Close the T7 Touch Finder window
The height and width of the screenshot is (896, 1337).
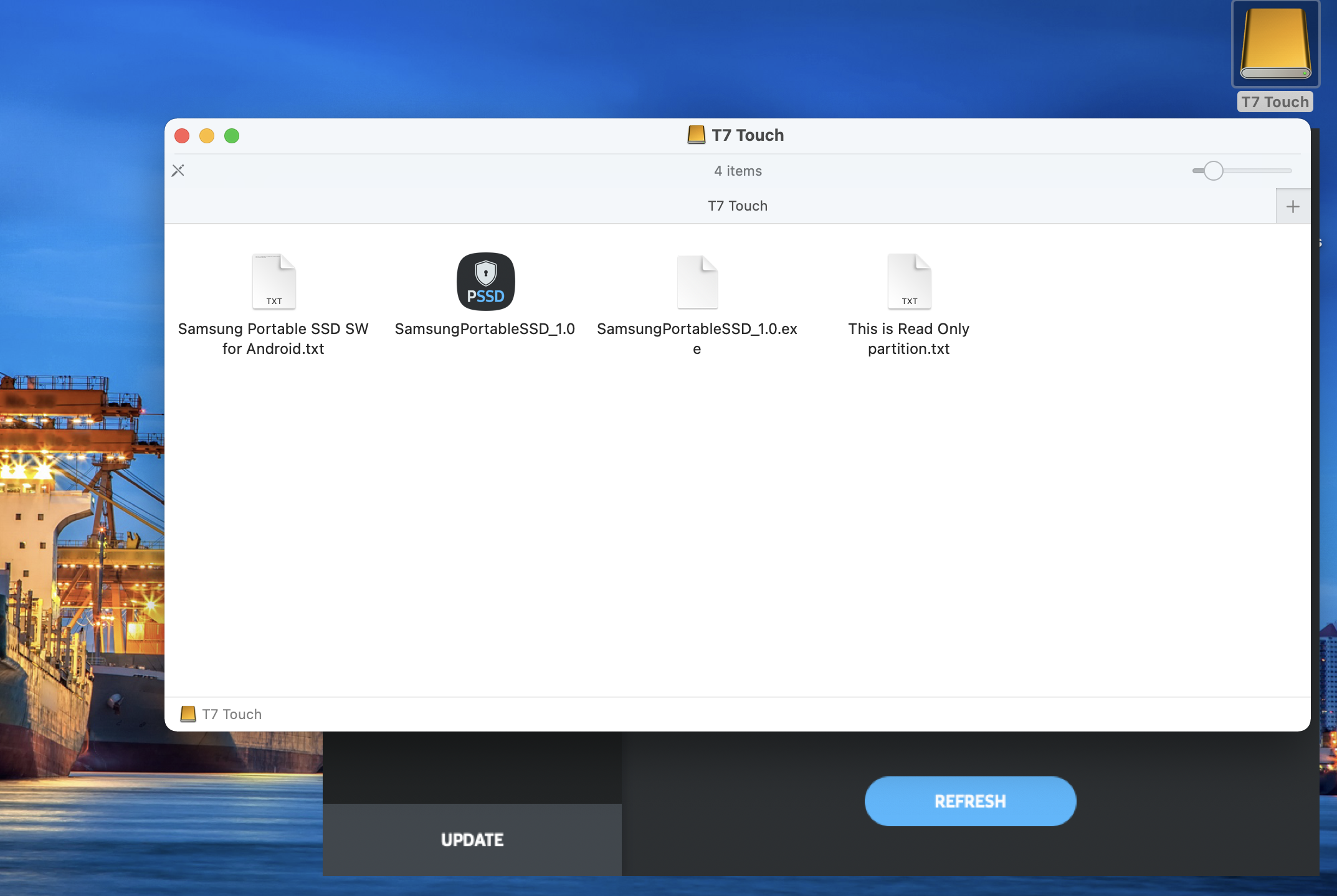182,136
